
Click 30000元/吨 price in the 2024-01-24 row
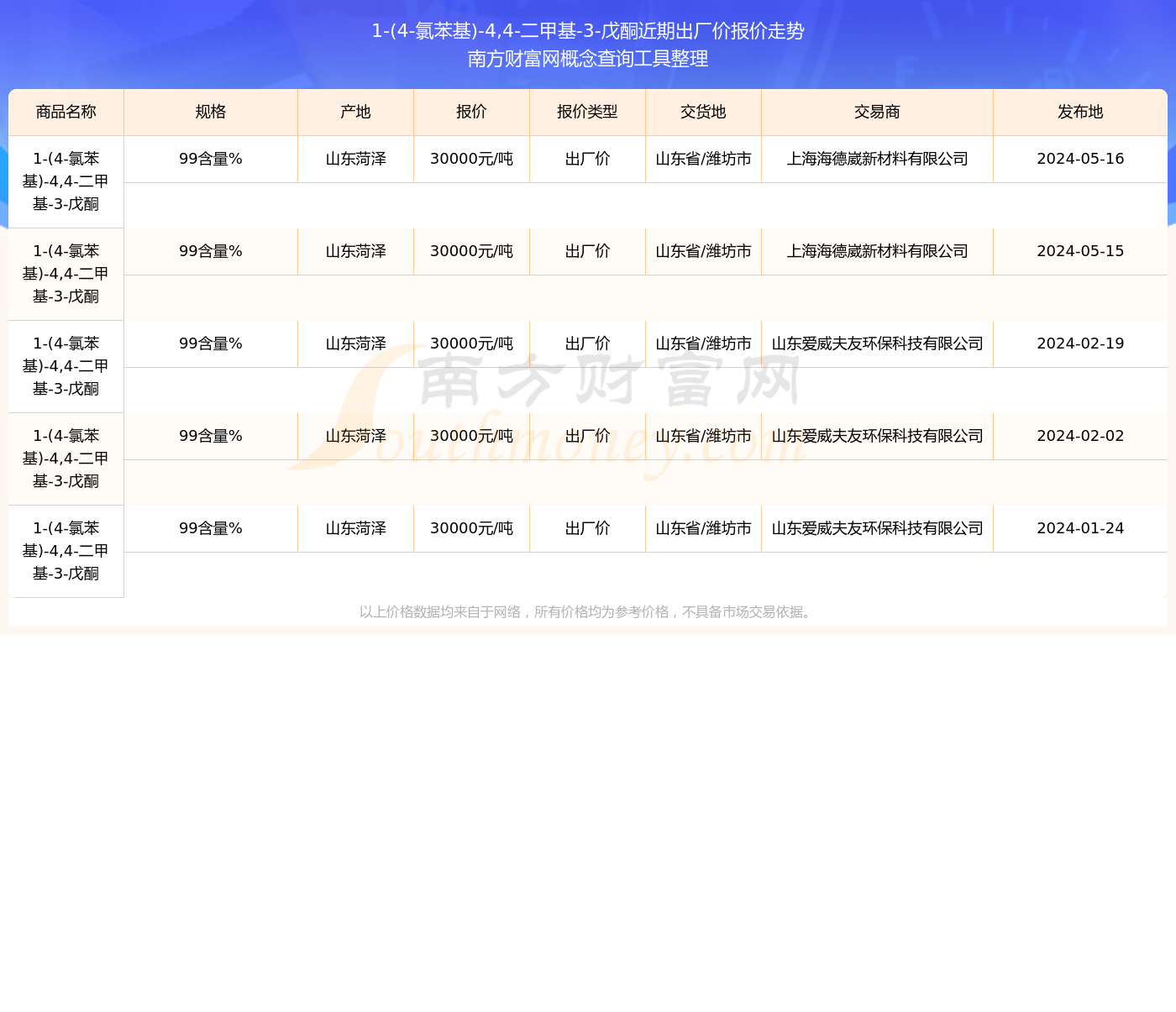click(471, 528)
